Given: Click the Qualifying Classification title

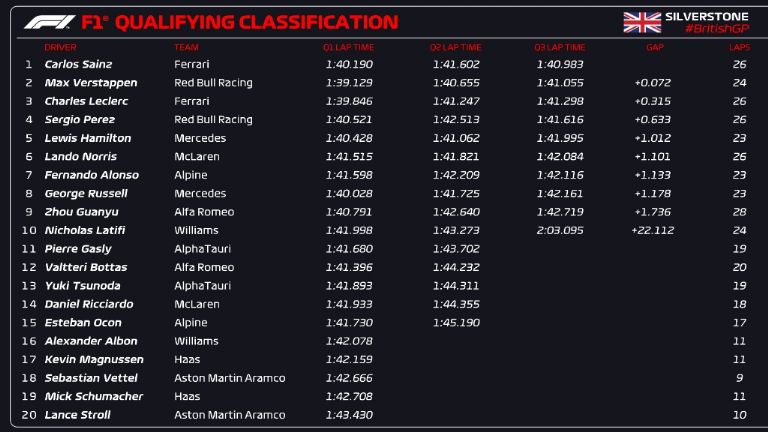Looking at the screenshot, I should pos(256,22).
